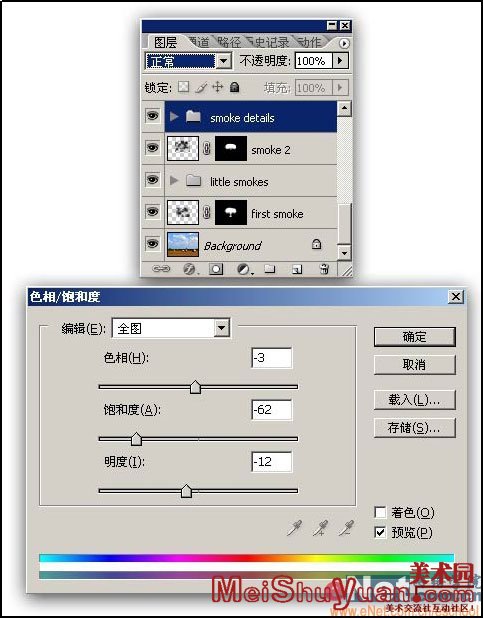Toggle the lock all padlock icon
This screenshot has width=483, height=618.
click(x=235, y=87)
